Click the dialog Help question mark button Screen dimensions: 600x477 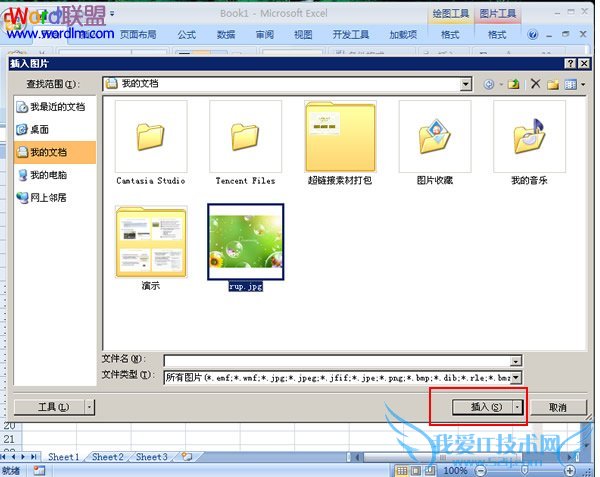570,63
